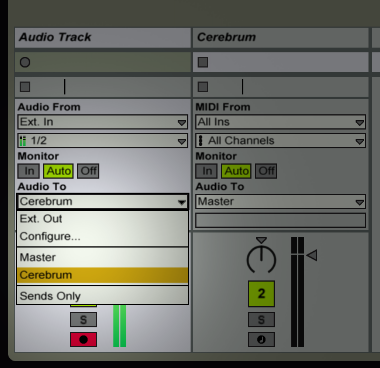Screen dimensions: 380x368
Task: Arm the Cerebrum track for recording
Action: (x=261, y=339)
